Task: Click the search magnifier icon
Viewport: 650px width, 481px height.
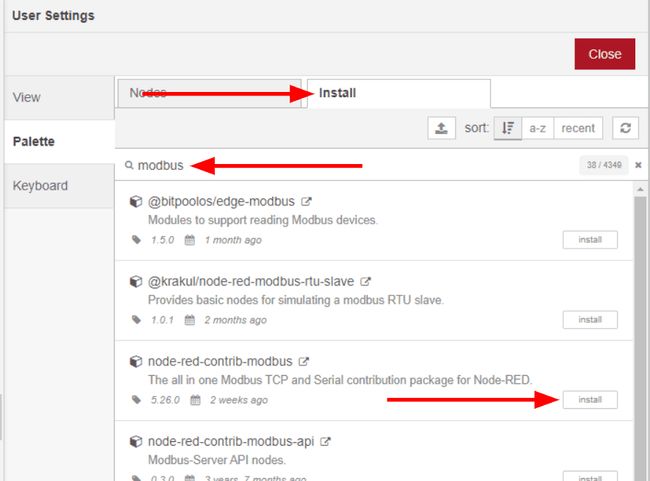Action: click(130, 165)
